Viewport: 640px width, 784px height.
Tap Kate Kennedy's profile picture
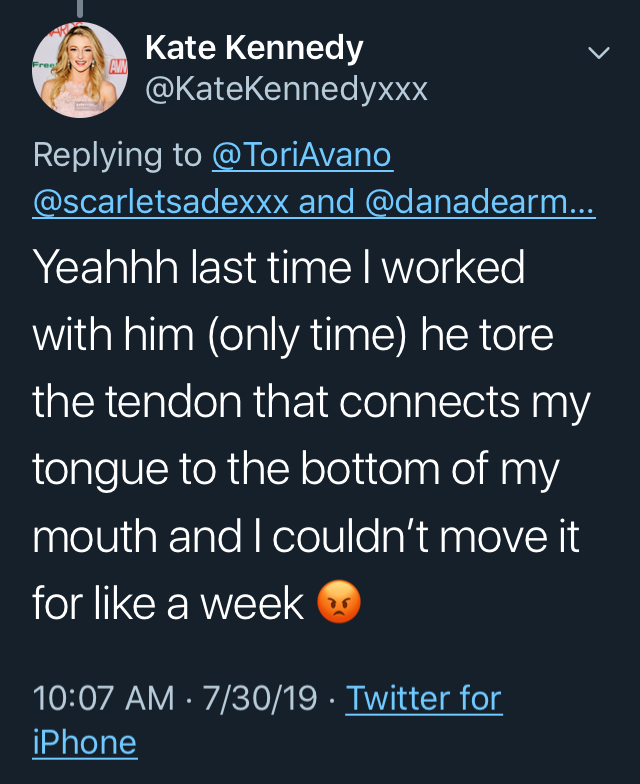tap(80, 70)
